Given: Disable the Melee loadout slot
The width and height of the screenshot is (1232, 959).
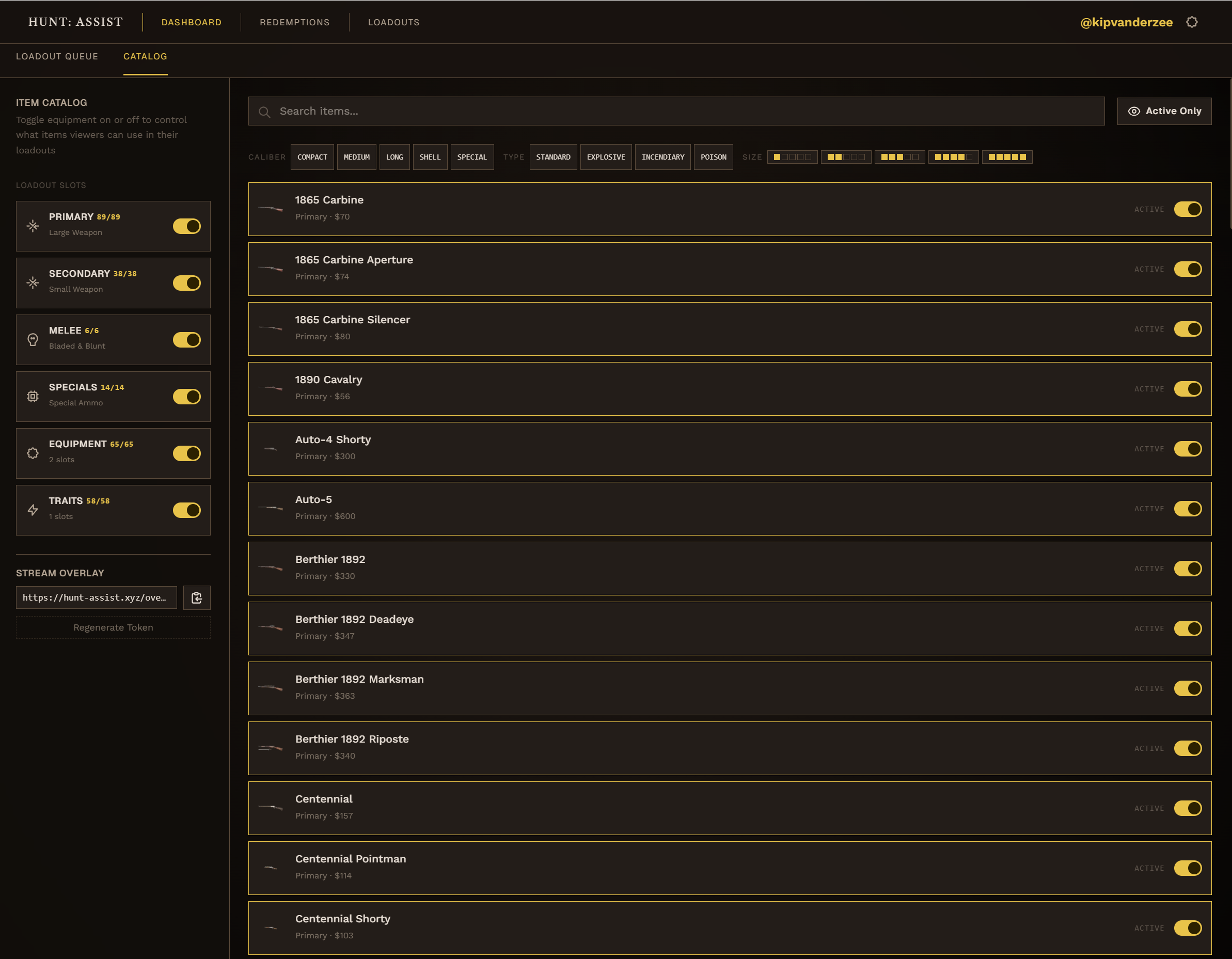Looking at the screenshot, I should click(187, 340).
